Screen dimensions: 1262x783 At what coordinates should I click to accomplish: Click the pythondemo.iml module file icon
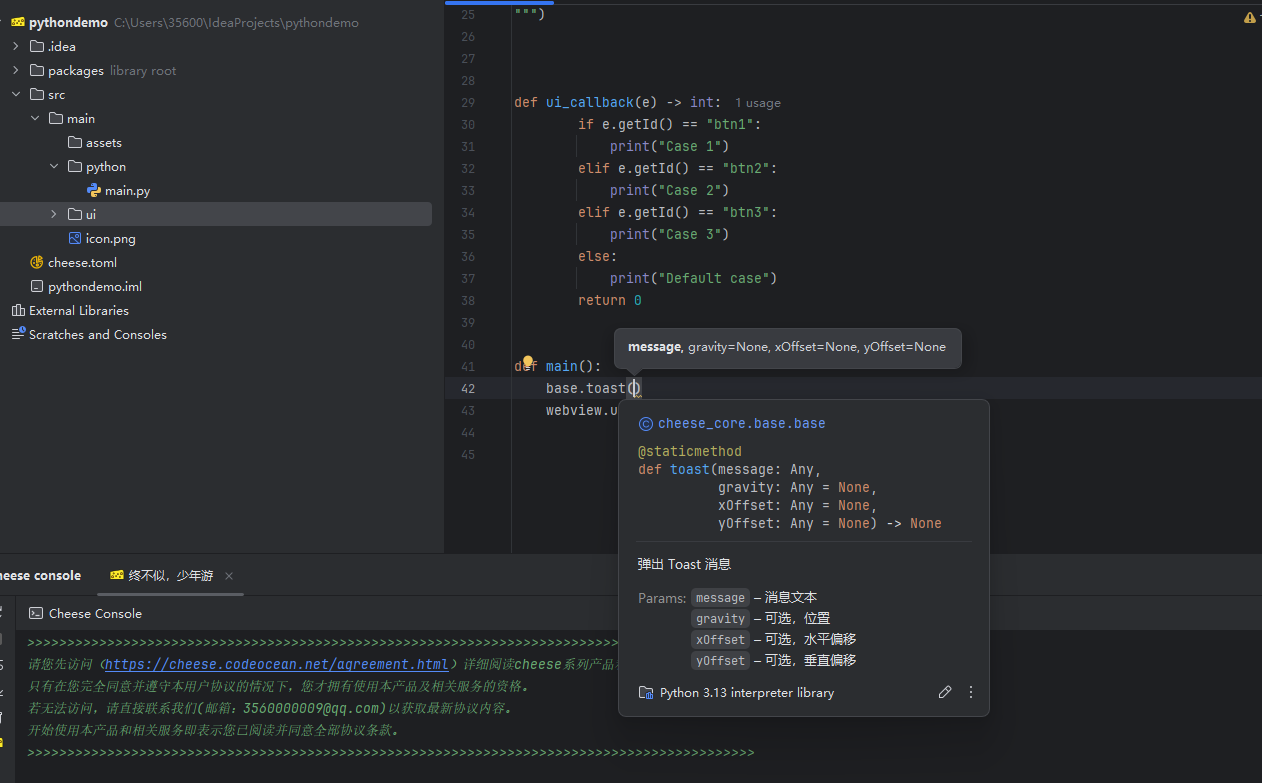tap(37, 286)
